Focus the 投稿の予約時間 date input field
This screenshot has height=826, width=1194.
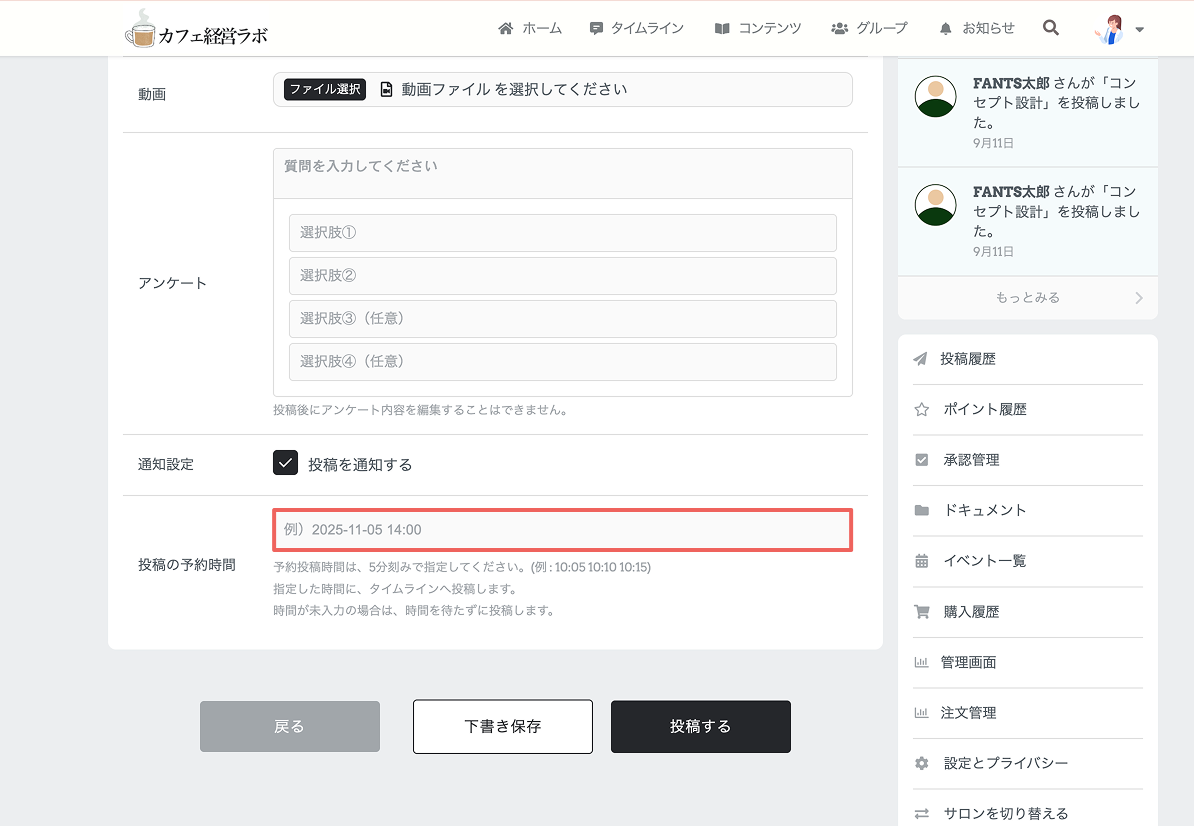pyautogui.click(x=563, y=530)
